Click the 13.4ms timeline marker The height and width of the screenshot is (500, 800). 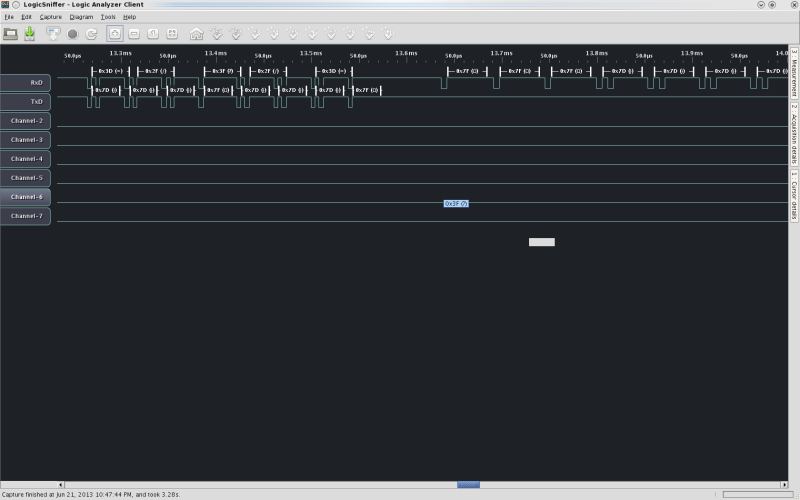[216, 53]
